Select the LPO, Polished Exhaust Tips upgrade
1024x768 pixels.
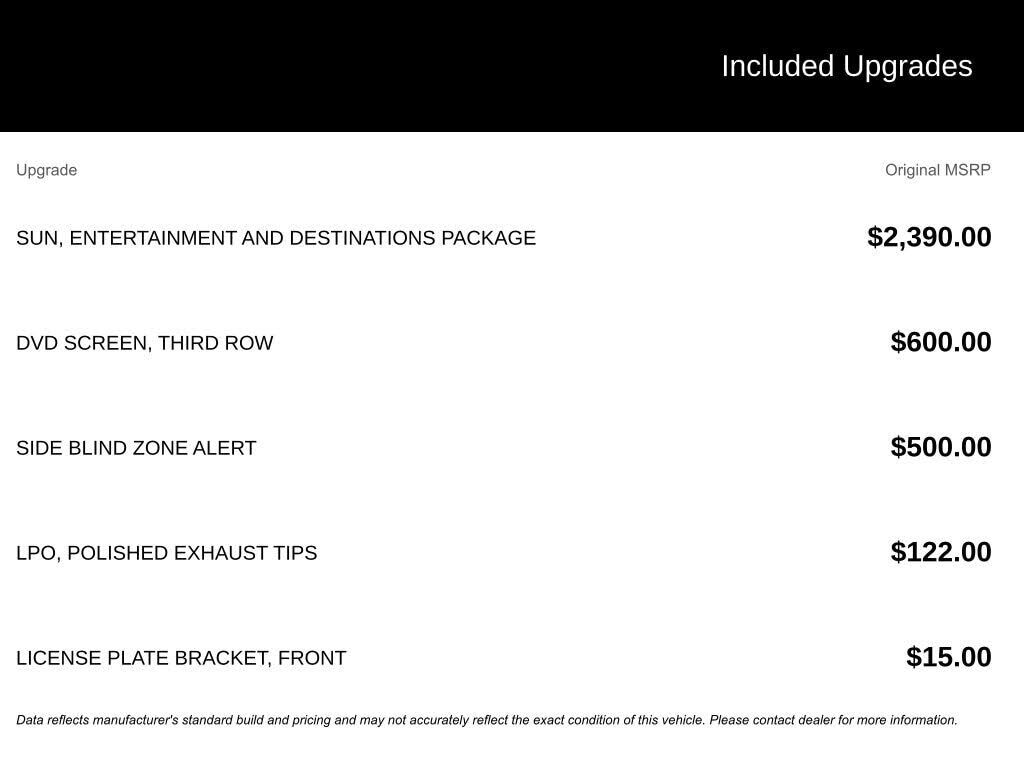166,553
